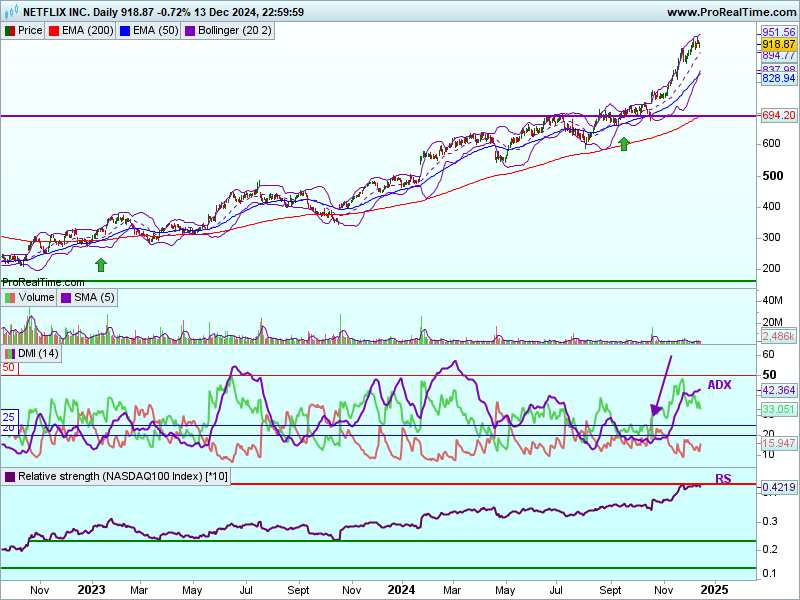
Task: Click the 15.947 DMI value label
Action: 779,443
